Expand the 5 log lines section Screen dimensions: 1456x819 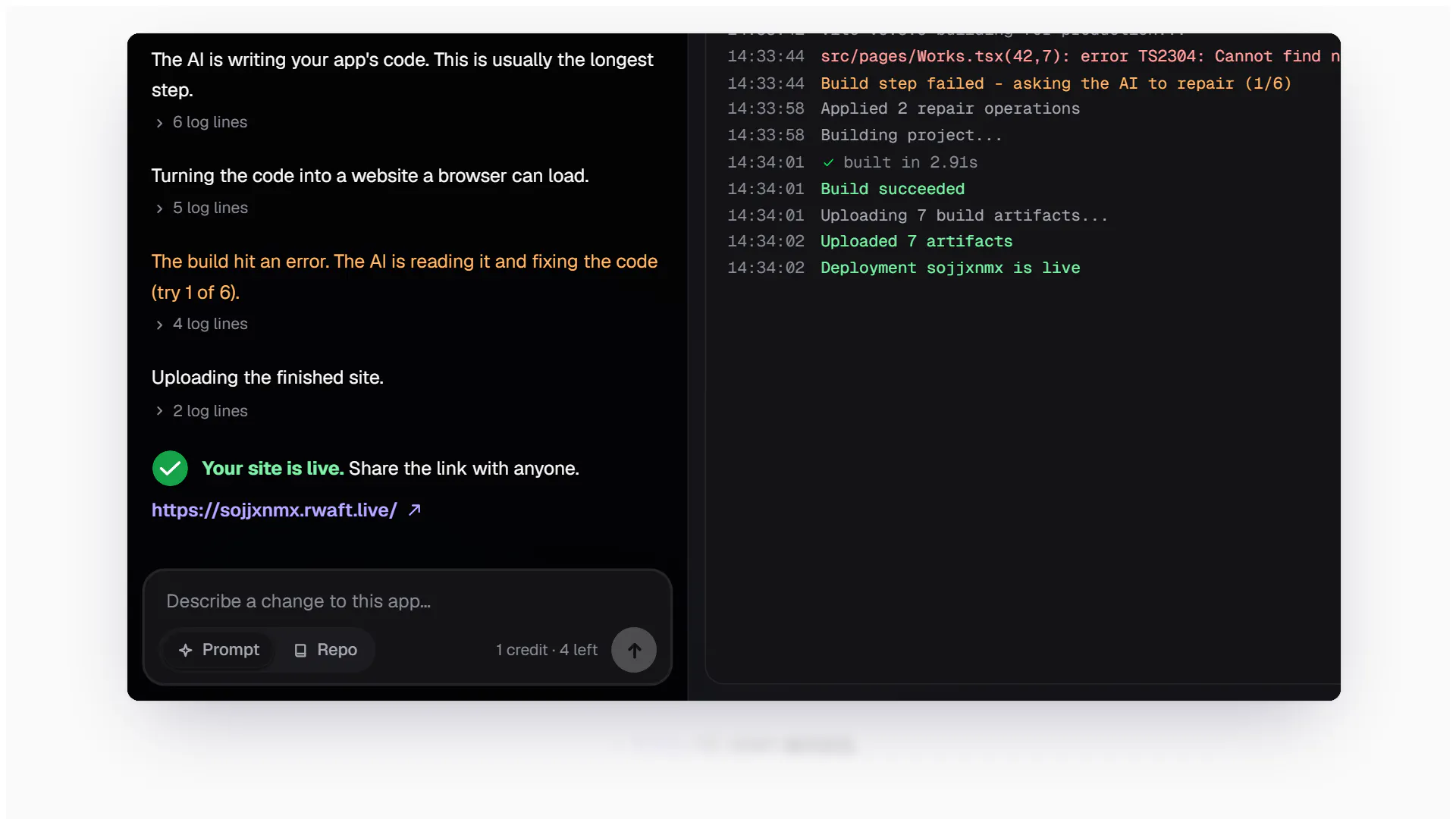click(x=202, y=208)
